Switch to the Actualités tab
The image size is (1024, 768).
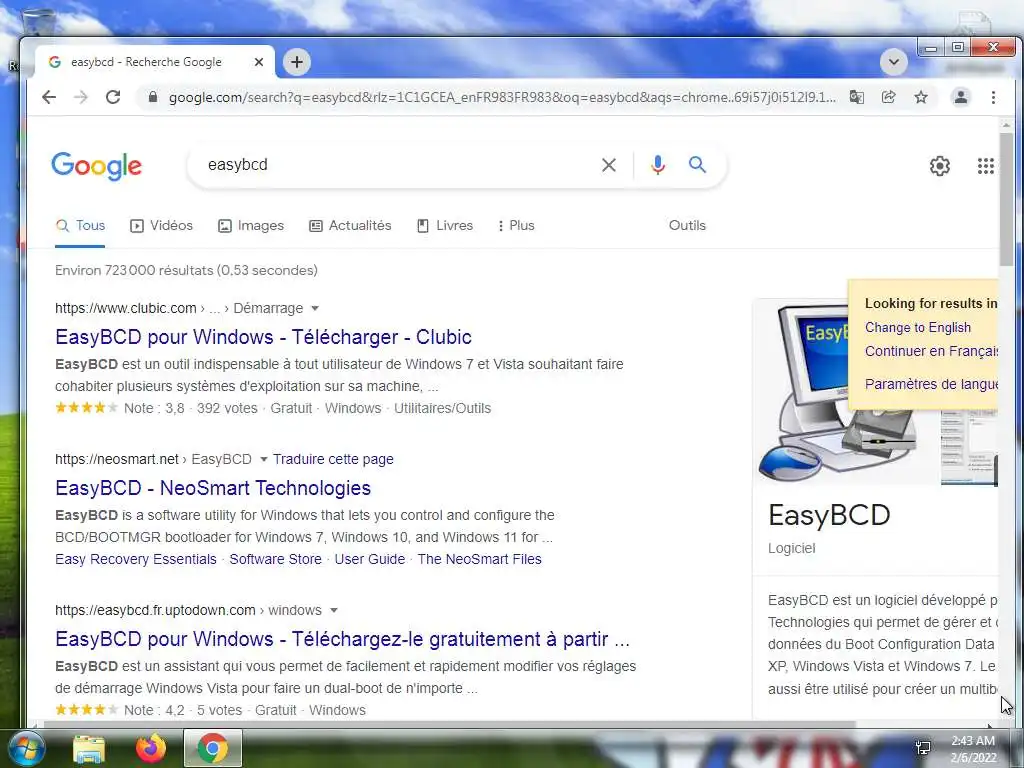(x=350, y=225)
